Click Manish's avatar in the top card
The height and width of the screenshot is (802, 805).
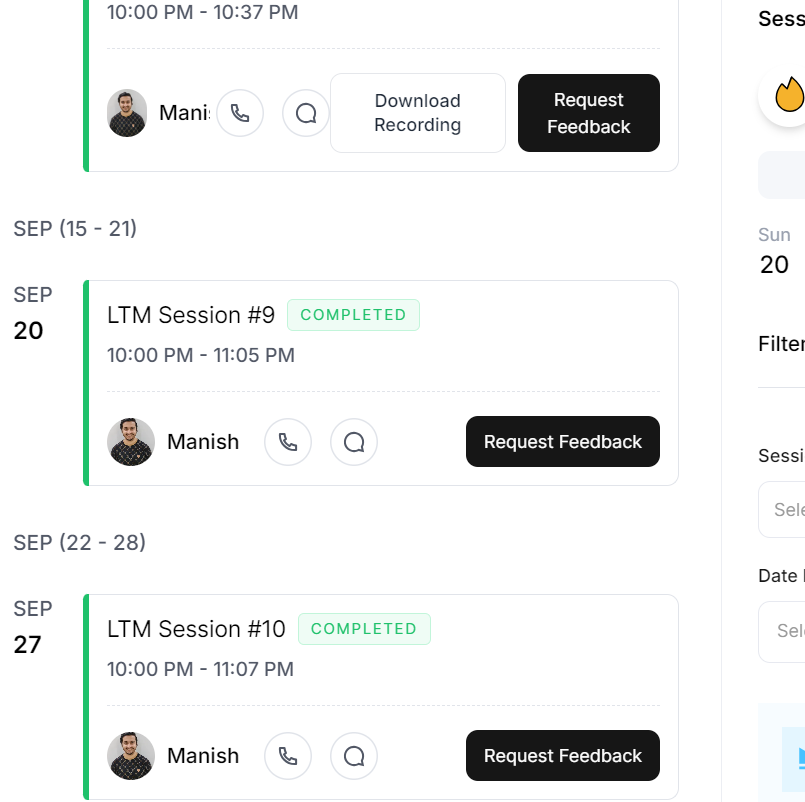pos(127,113)
